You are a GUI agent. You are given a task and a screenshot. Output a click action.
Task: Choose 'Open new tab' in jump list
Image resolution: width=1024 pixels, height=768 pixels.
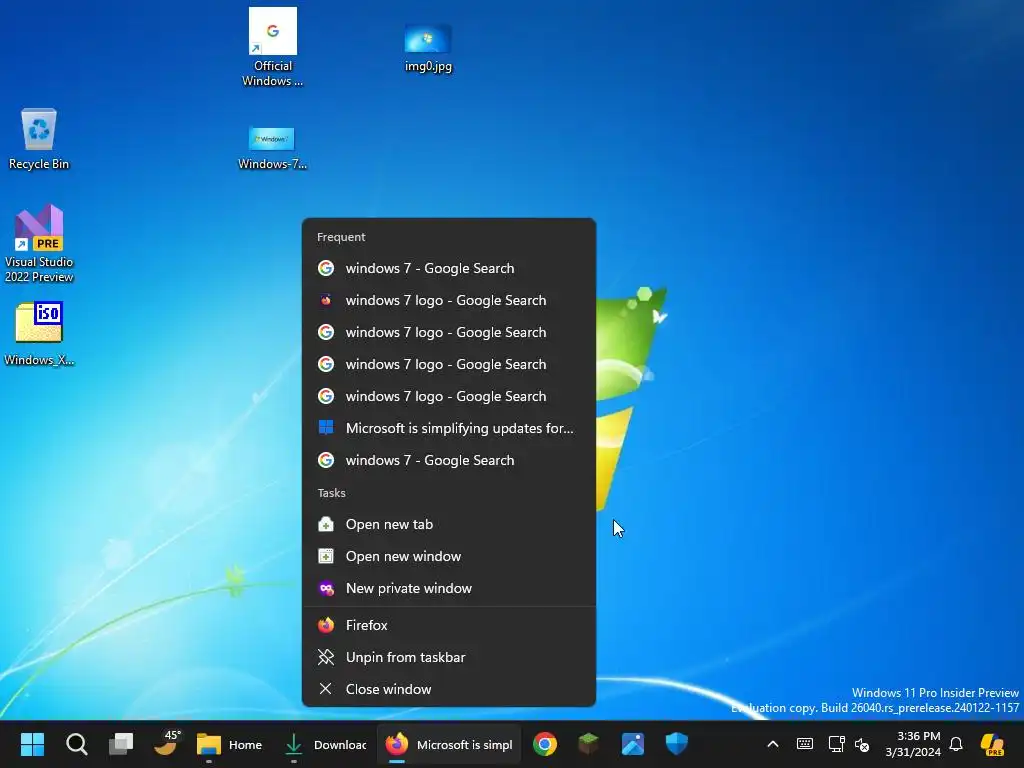(449, 524)
